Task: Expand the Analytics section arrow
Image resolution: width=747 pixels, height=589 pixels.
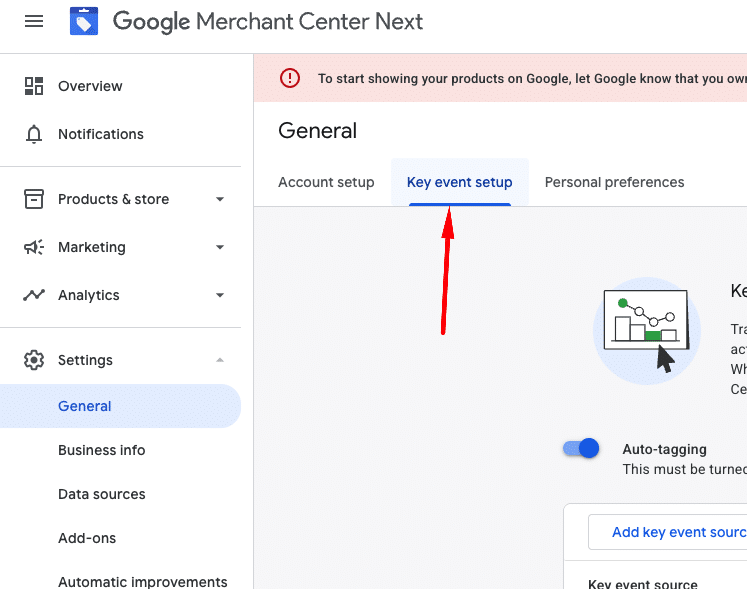Action: [x=220, y=295]
